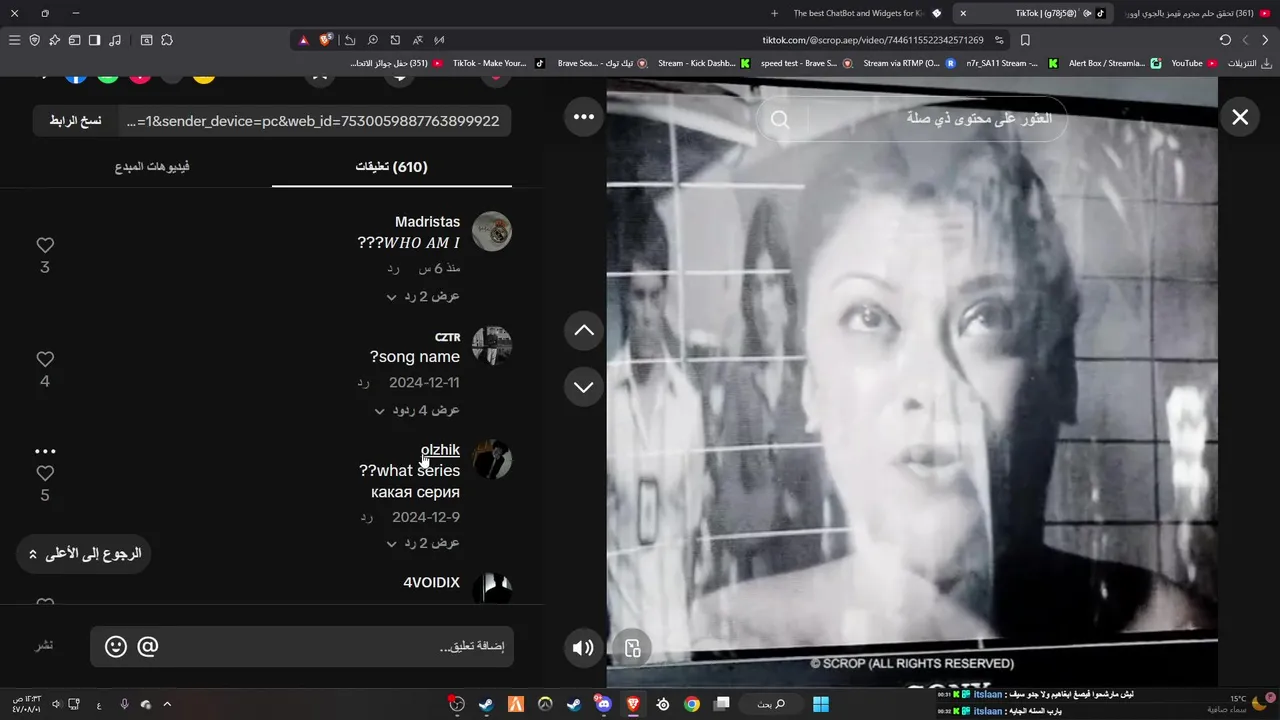Reload the current page
The image size is (1280, 720).
[x=1225, y=40]
